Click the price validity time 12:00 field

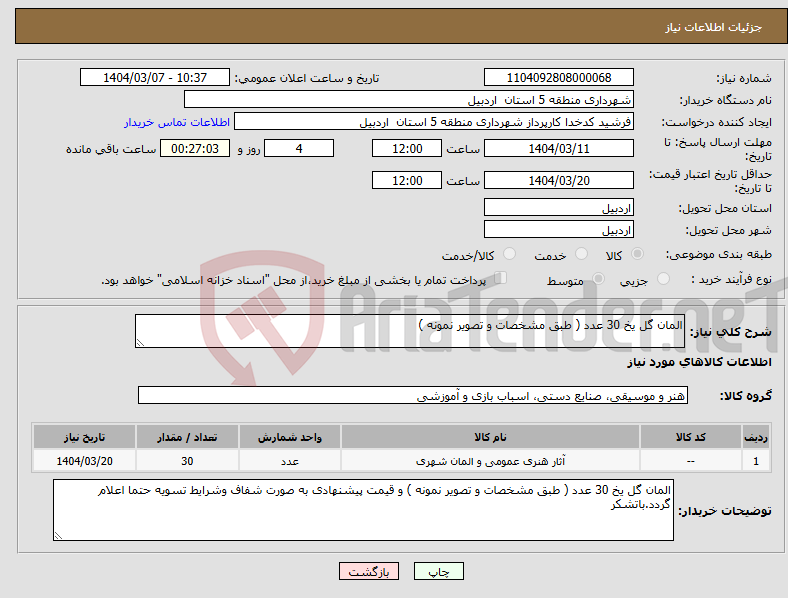[407, 180]
